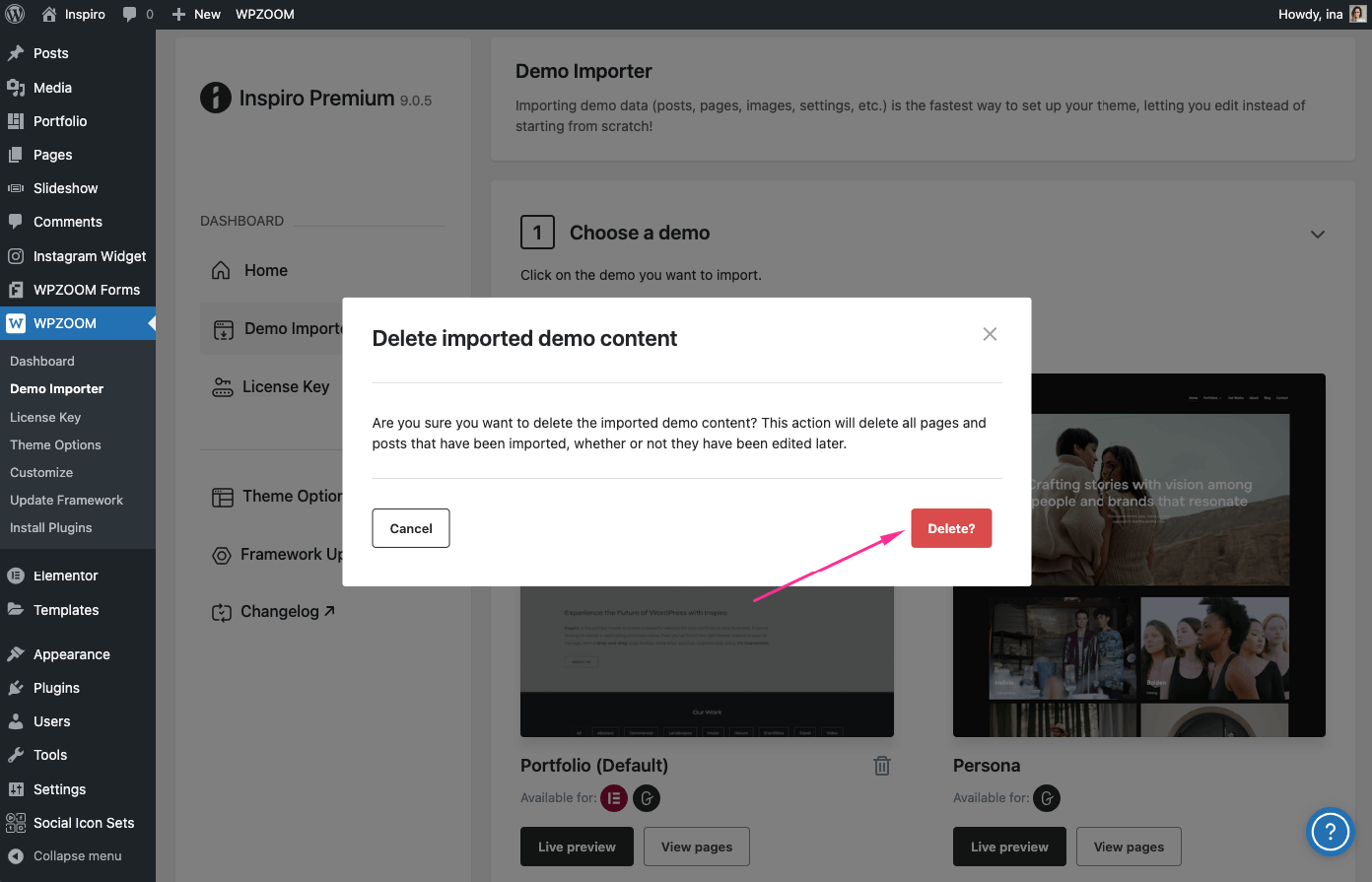
Task: Close the delete confirmation dialog
Action: pos(990,334)
